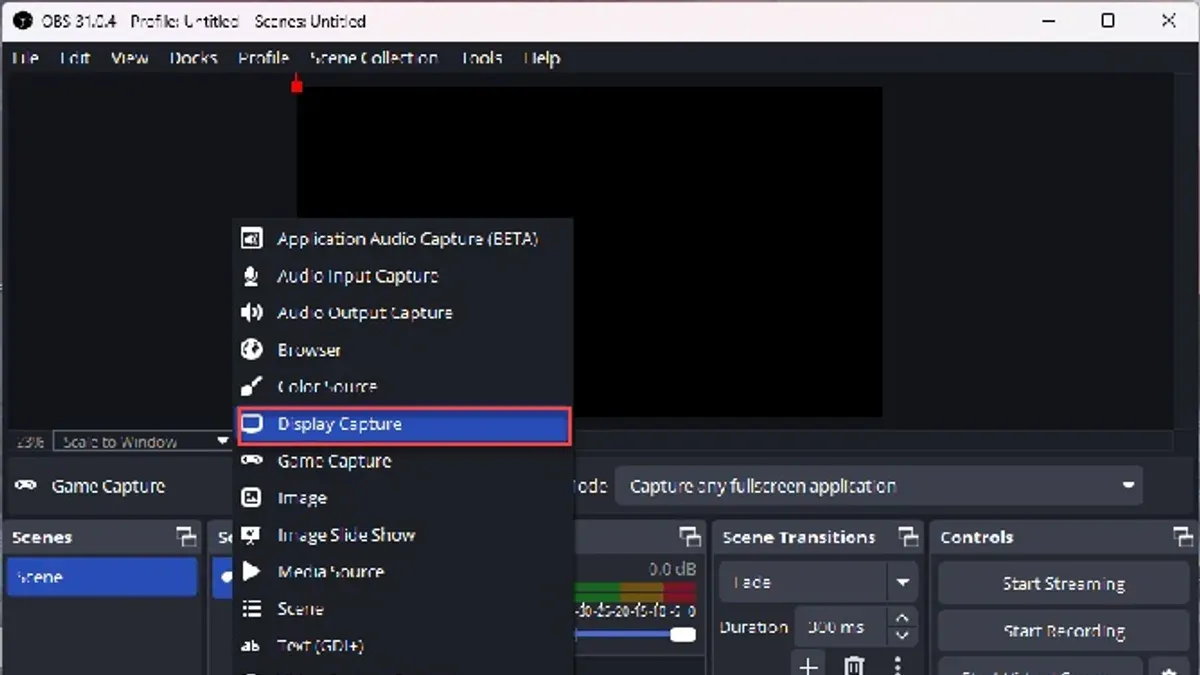Open transition properties three-dot menu
Image resolution: width=1200 pixels, height=675 pixels.
pyautogui.click(x=897, y=665)
